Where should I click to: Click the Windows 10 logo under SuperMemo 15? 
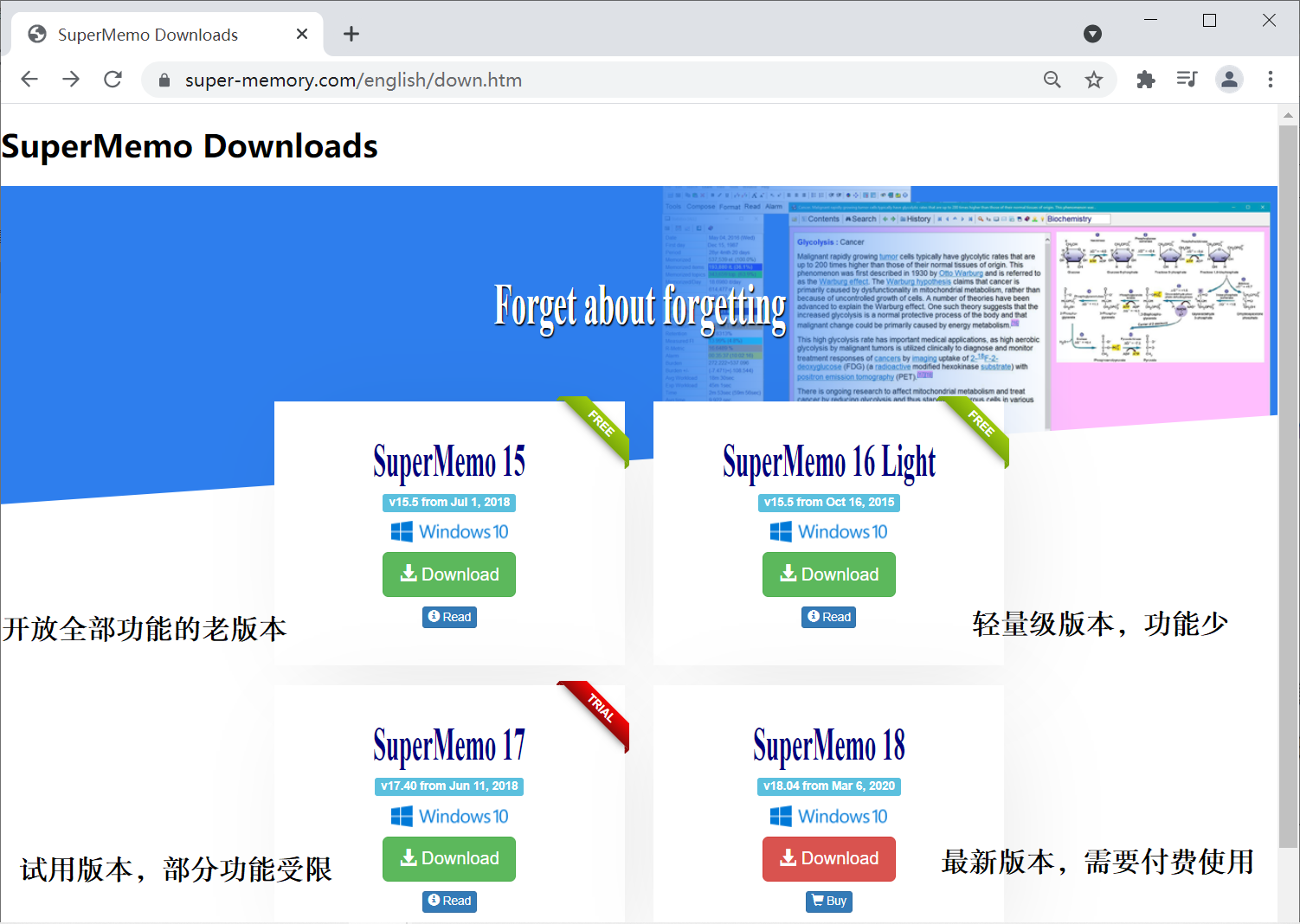[x=449, y=532]
